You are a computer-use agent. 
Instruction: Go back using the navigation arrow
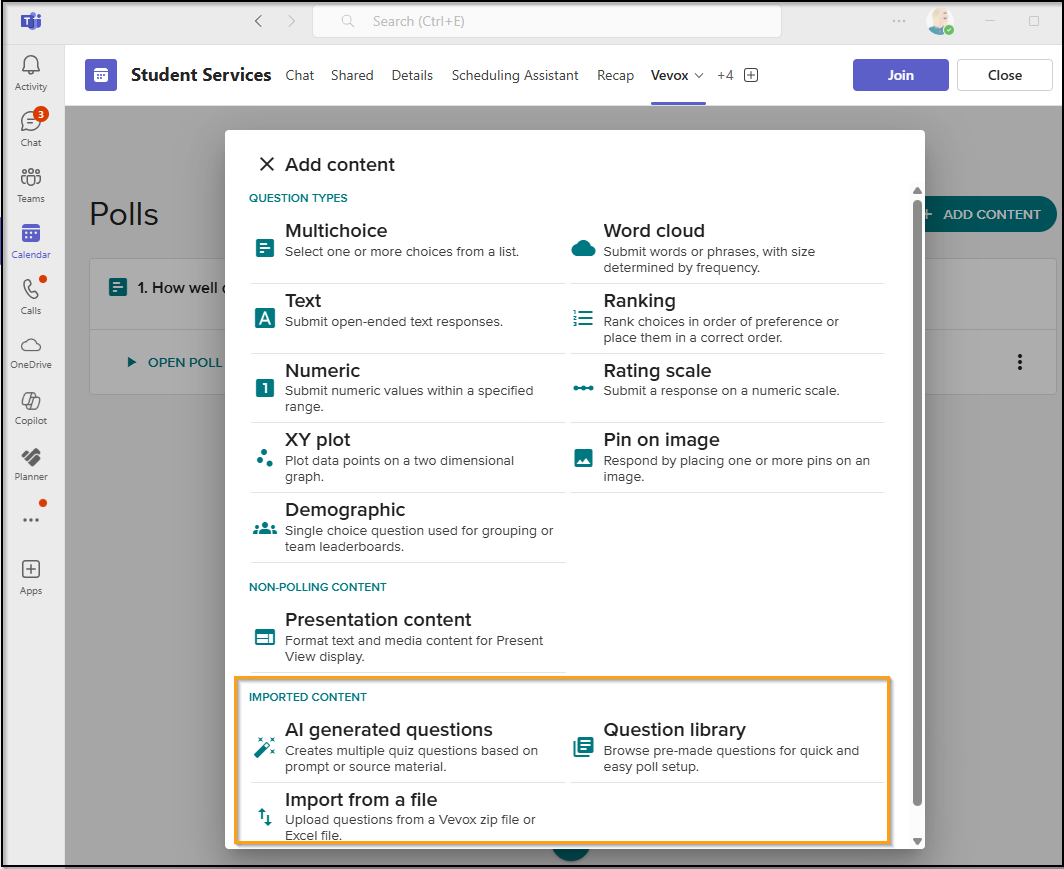point(259,21)
